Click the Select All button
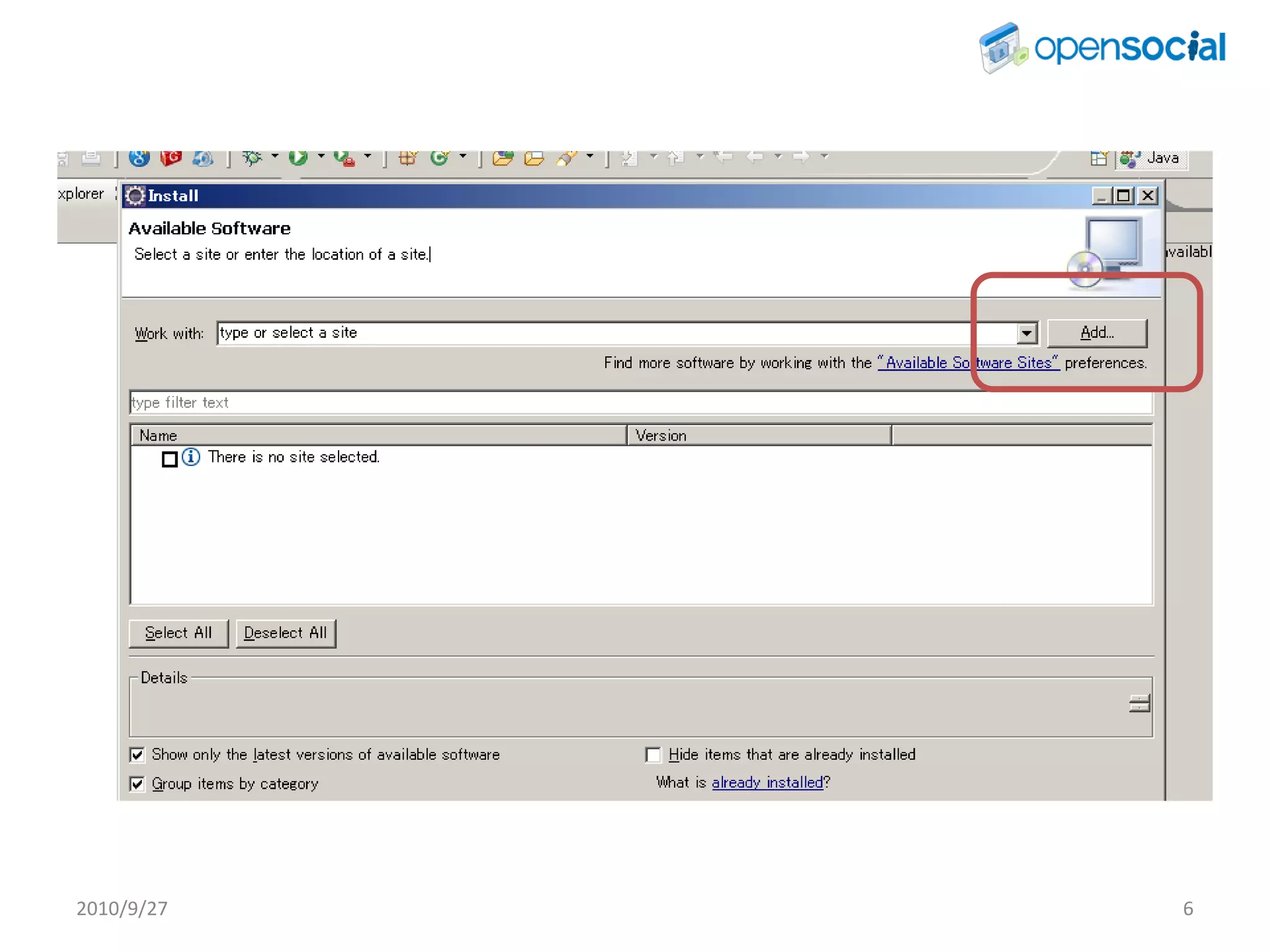This screenshot has height=952, width=1270. point(179,633)
